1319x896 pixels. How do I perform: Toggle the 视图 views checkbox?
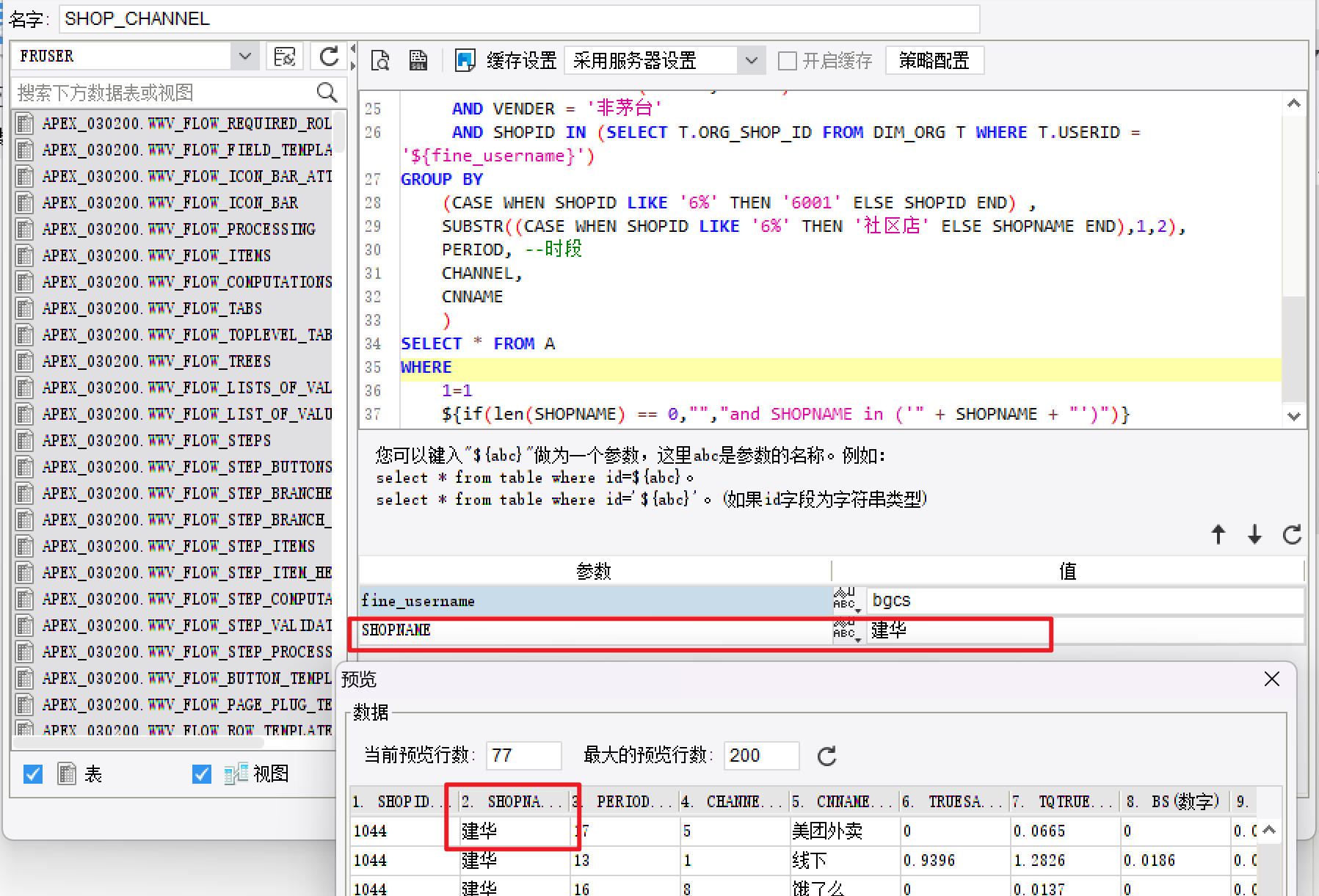click(201, 773)
